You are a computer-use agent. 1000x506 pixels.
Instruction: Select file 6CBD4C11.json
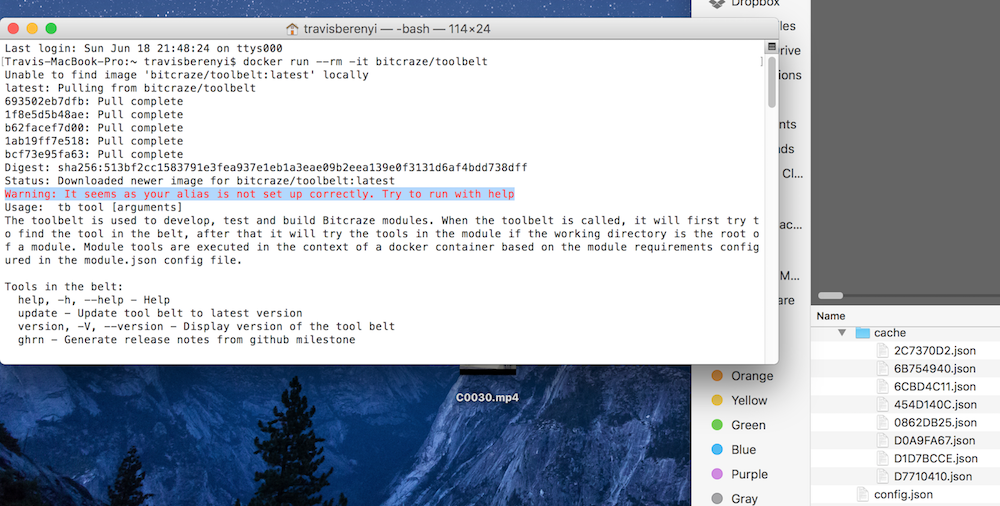coord(934,386)
